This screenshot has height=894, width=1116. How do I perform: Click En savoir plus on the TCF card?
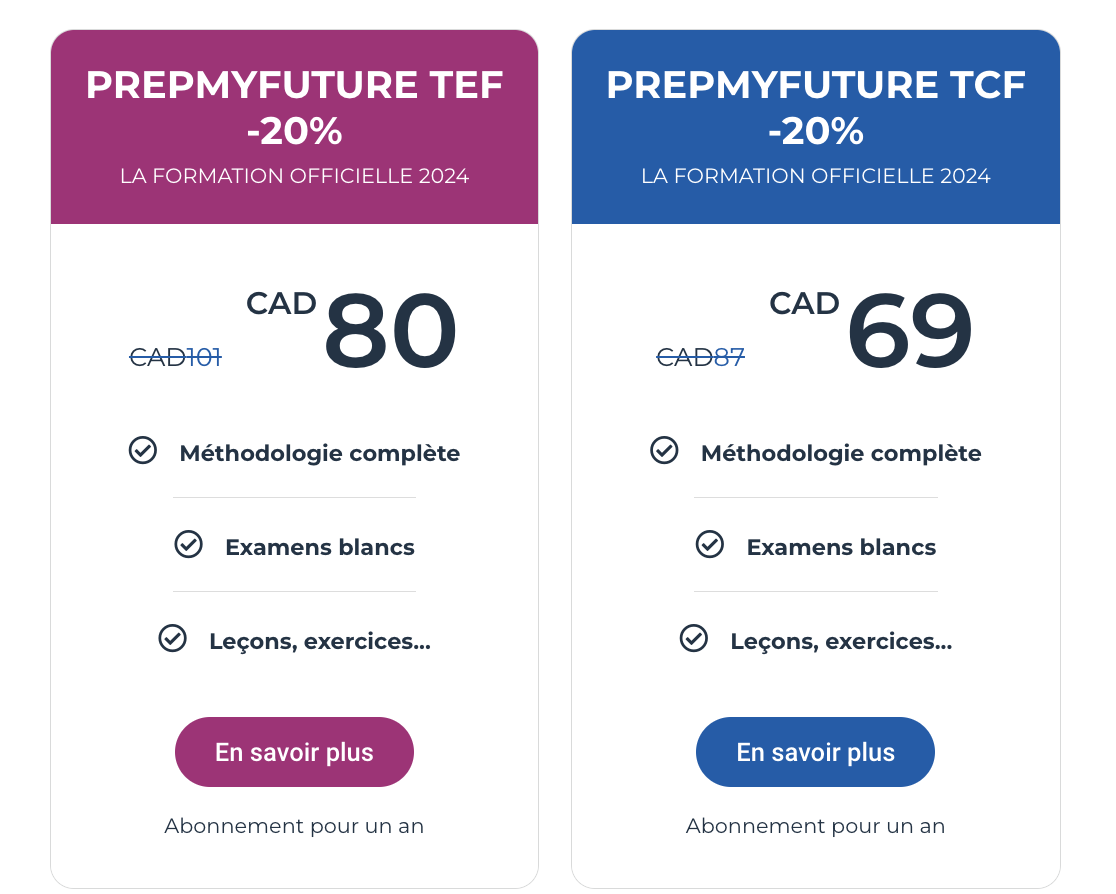tap(815, 751)
